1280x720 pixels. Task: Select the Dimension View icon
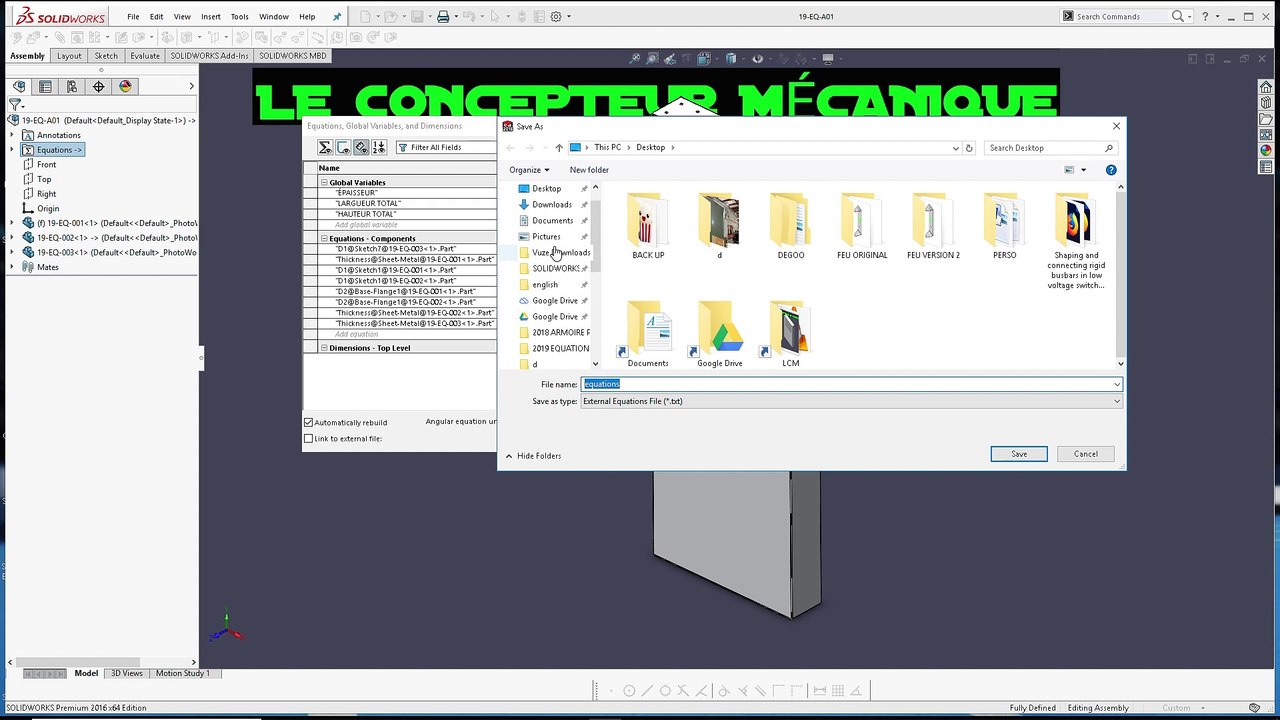(361, 147)
